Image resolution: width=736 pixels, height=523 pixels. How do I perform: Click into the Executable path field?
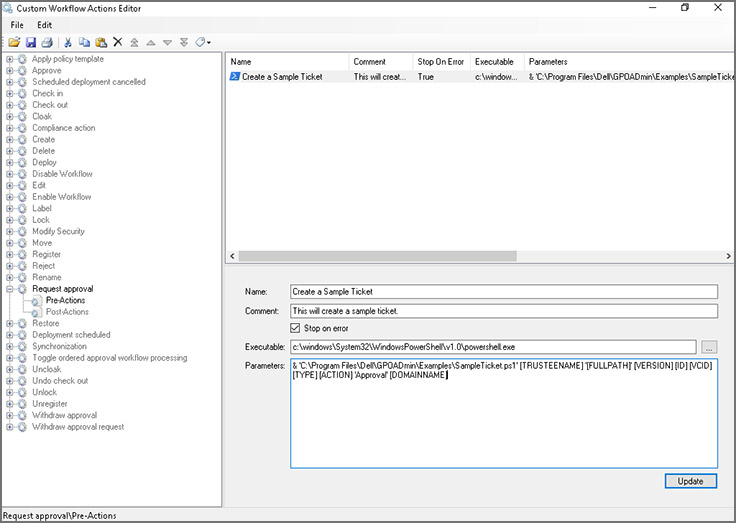[493, 347]
